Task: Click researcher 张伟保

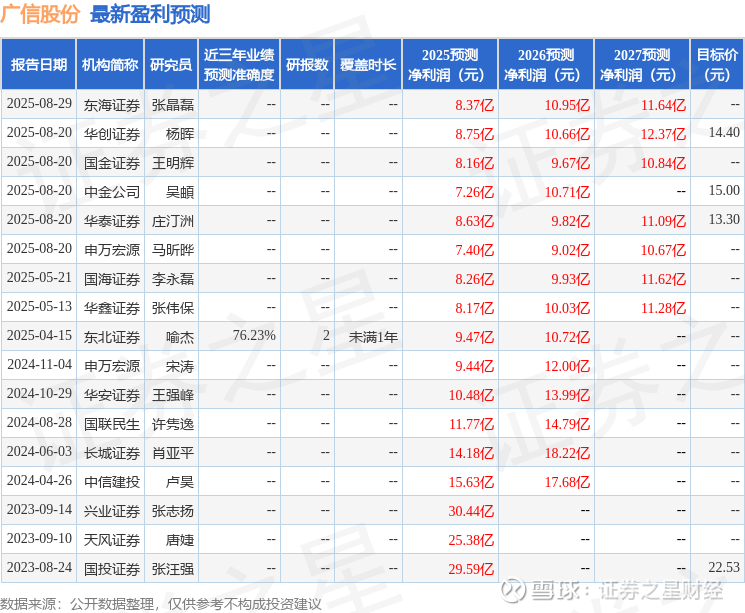Action: (172, 308)
